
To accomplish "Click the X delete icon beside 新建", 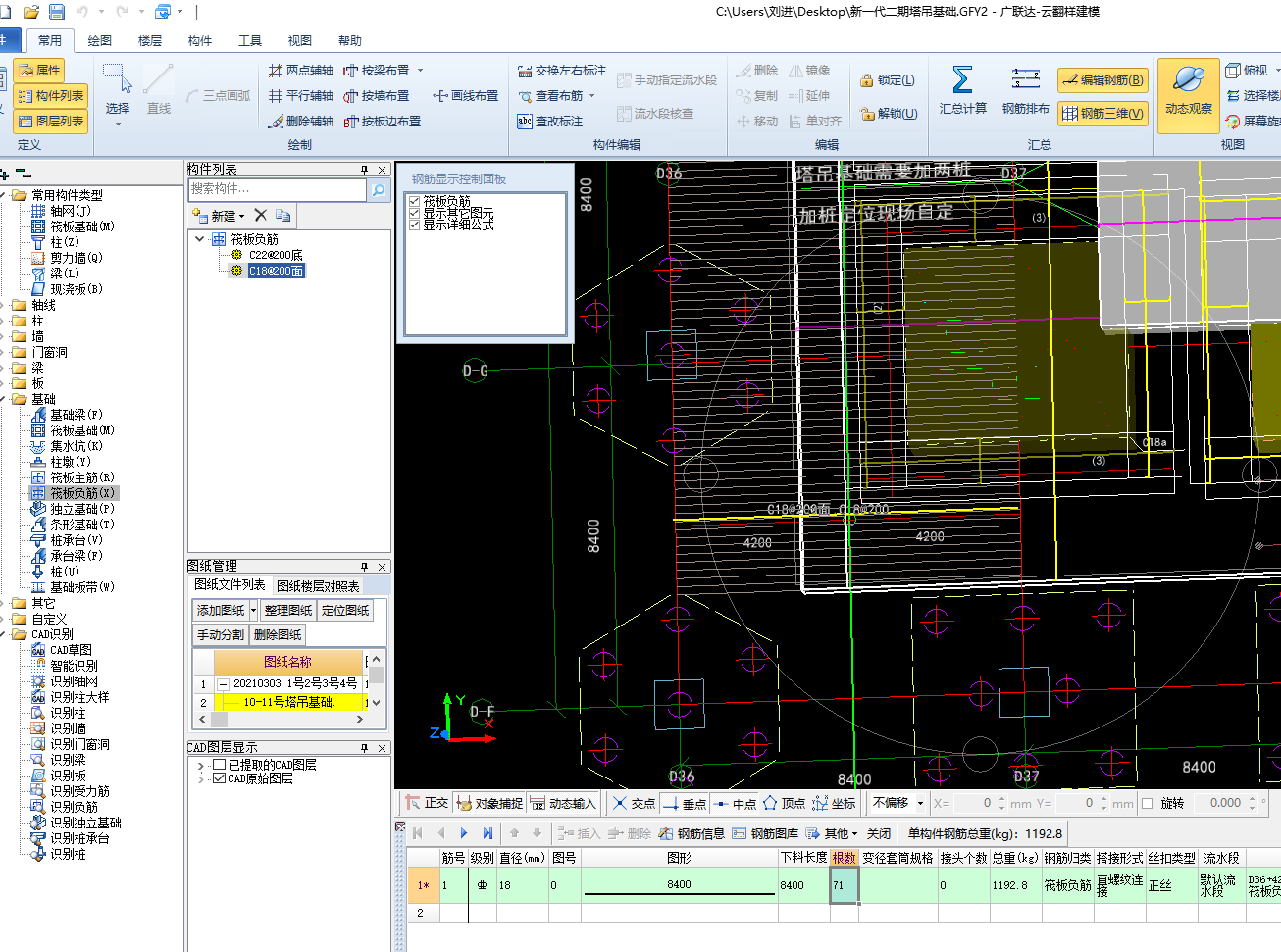I will 260,216.
